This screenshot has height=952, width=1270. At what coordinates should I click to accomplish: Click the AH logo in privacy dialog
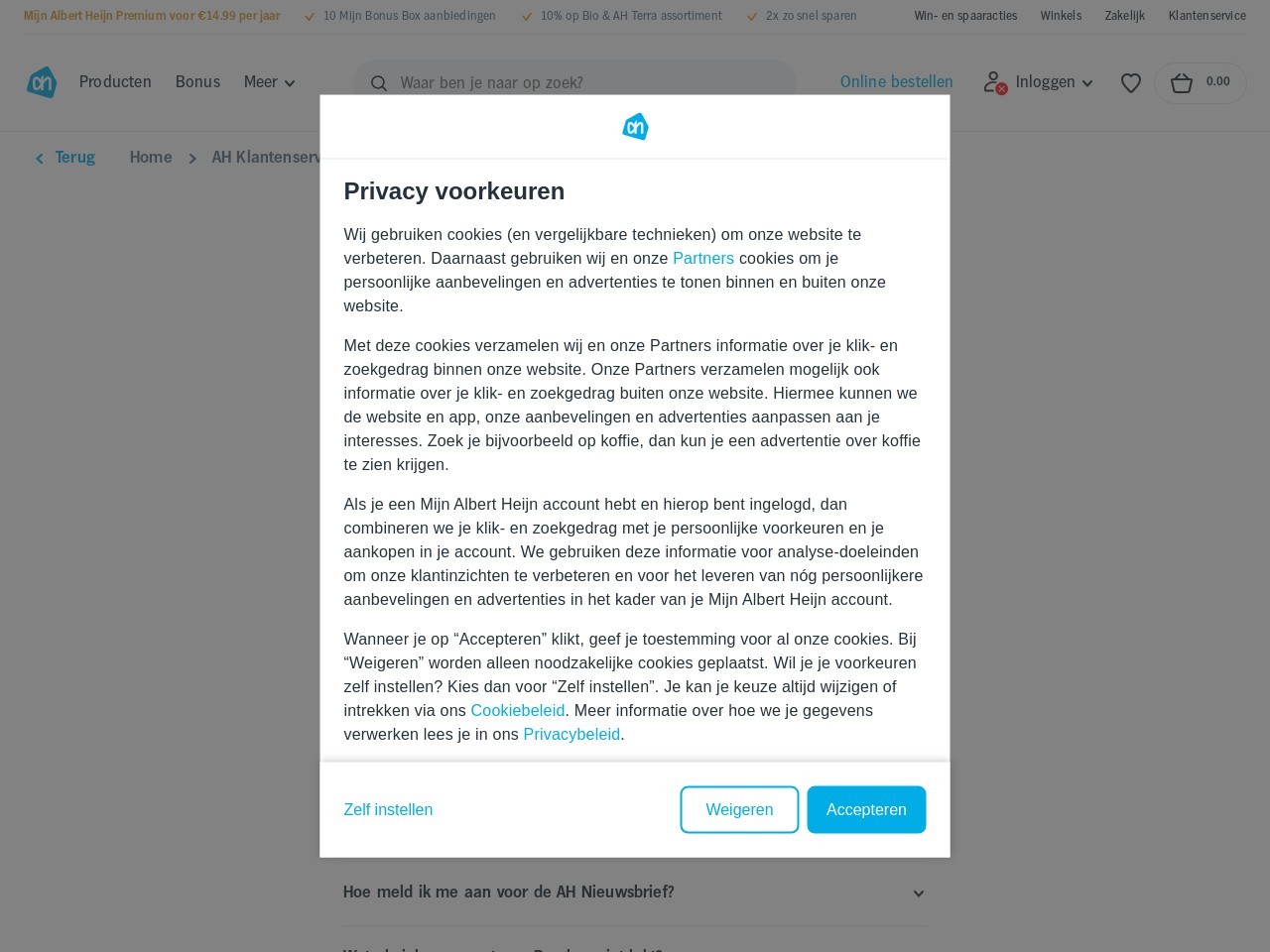click(x=635, y=127)
